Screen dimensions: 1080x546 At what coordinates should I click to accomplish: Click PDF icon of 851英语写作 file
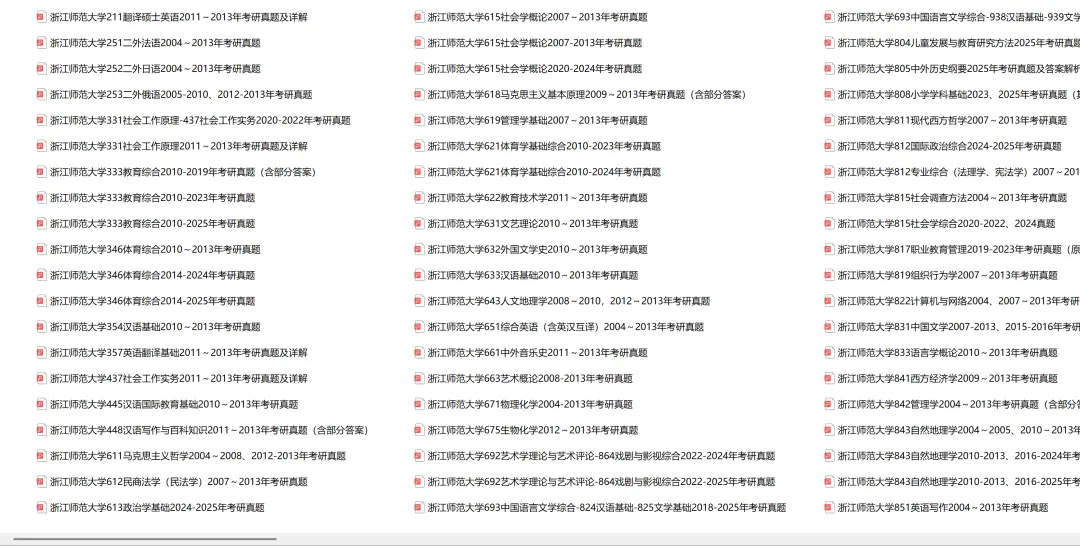click(829, 507)
